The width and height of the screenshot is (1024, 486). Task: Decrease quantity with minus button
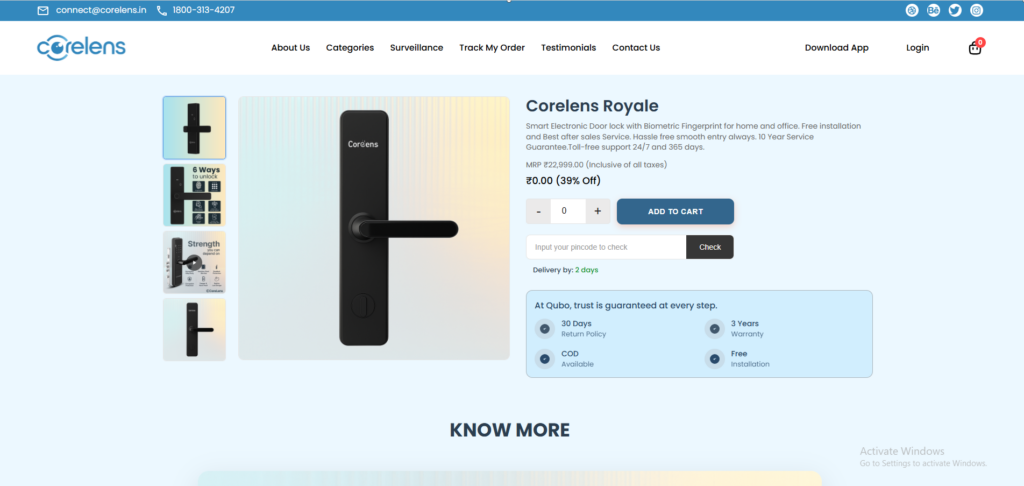(x=538, y=211)
